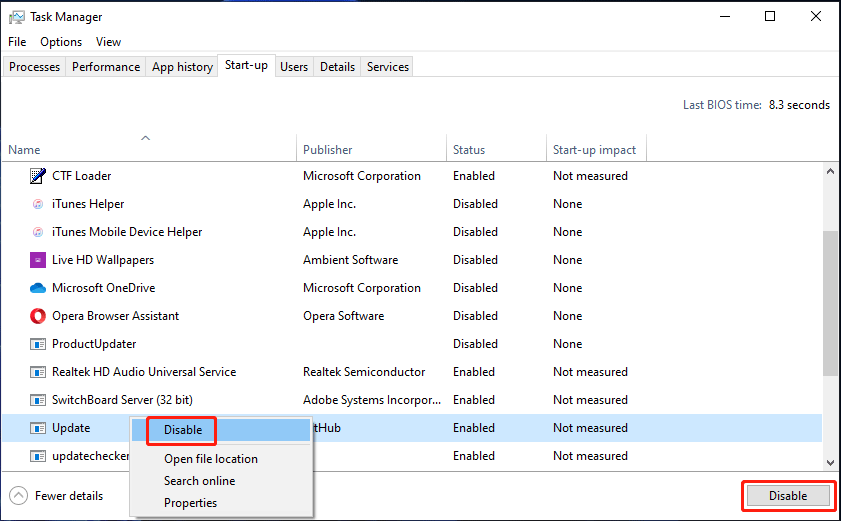Click the vertical scrollbar down arrow
Image resolution: width=841 pixels, height=521 pixels.
pos(831,462)
